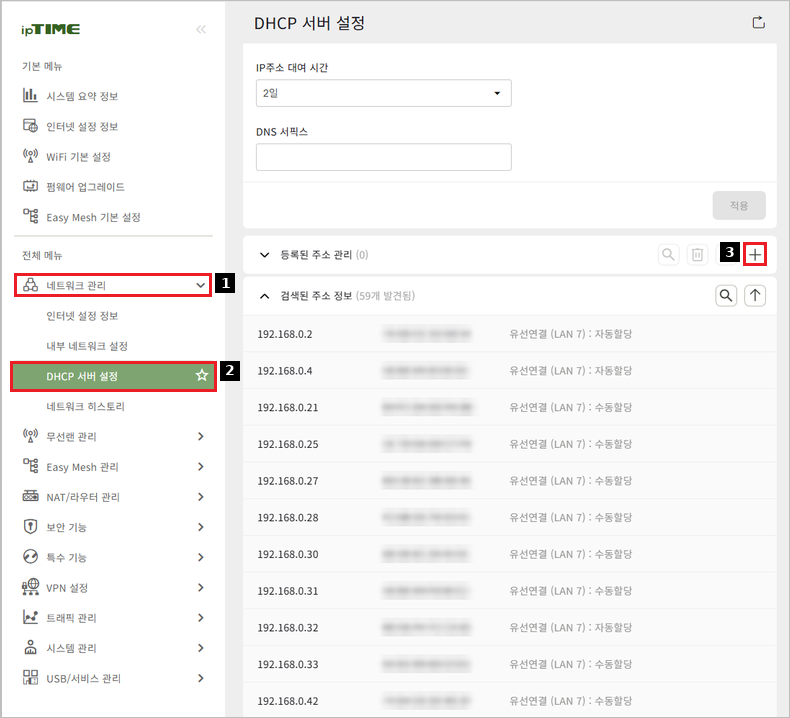Select the 192.168.0.2 address row
Image resolution: width=790 pixels, height=718 pixels.
coord(509,334)
